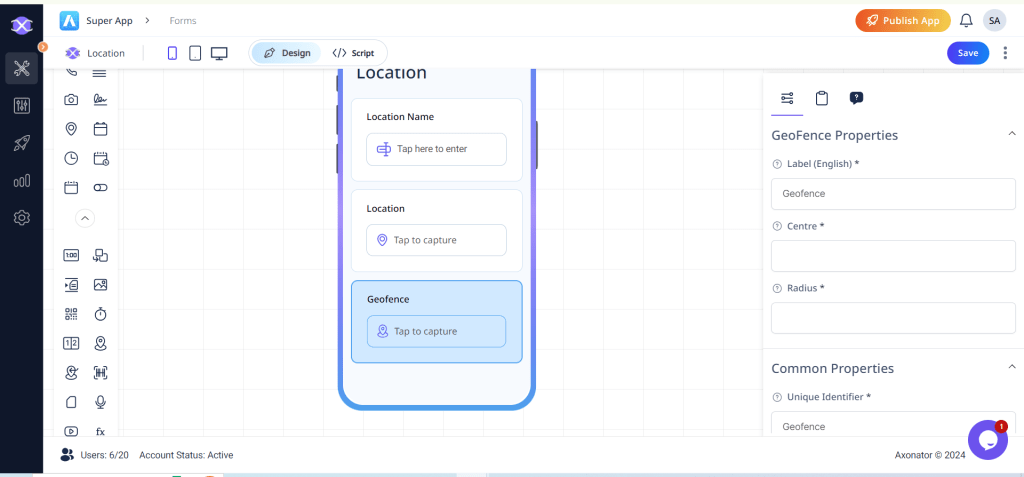Select the camera widget in the palette
The width and height of the screenshot is (1024, 477).
71,99
